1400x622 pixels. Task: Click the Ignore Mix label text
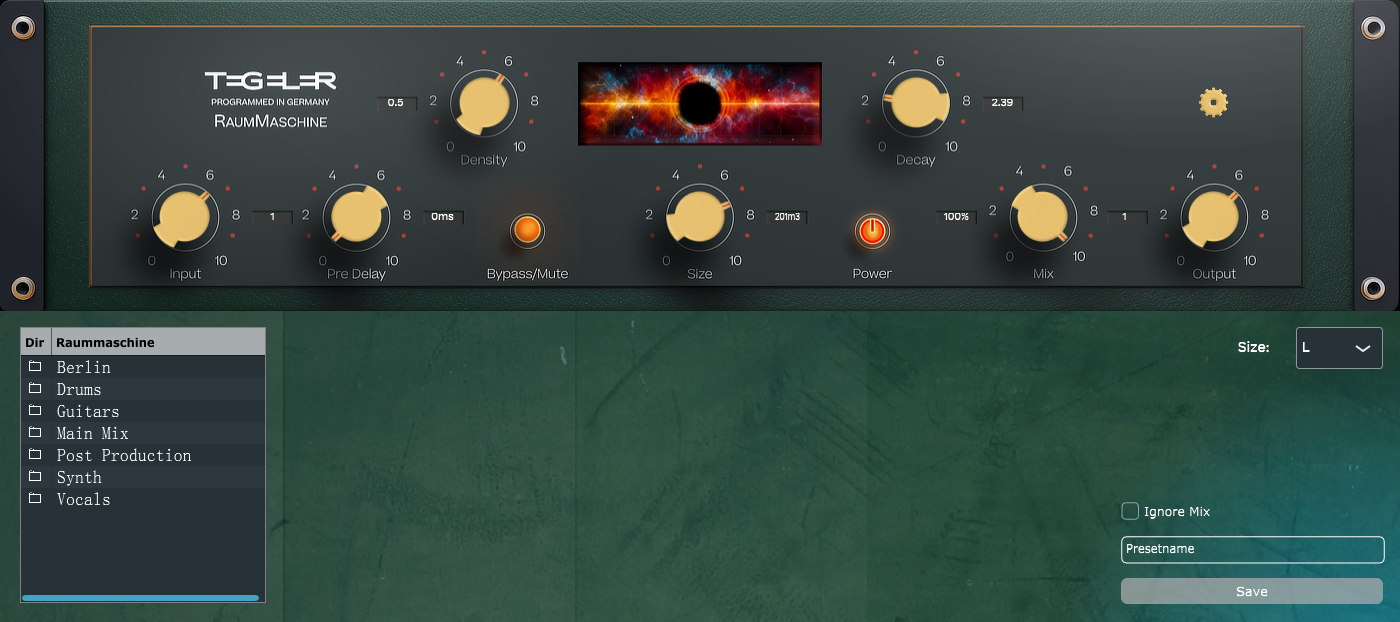(x=1177, y=511)
